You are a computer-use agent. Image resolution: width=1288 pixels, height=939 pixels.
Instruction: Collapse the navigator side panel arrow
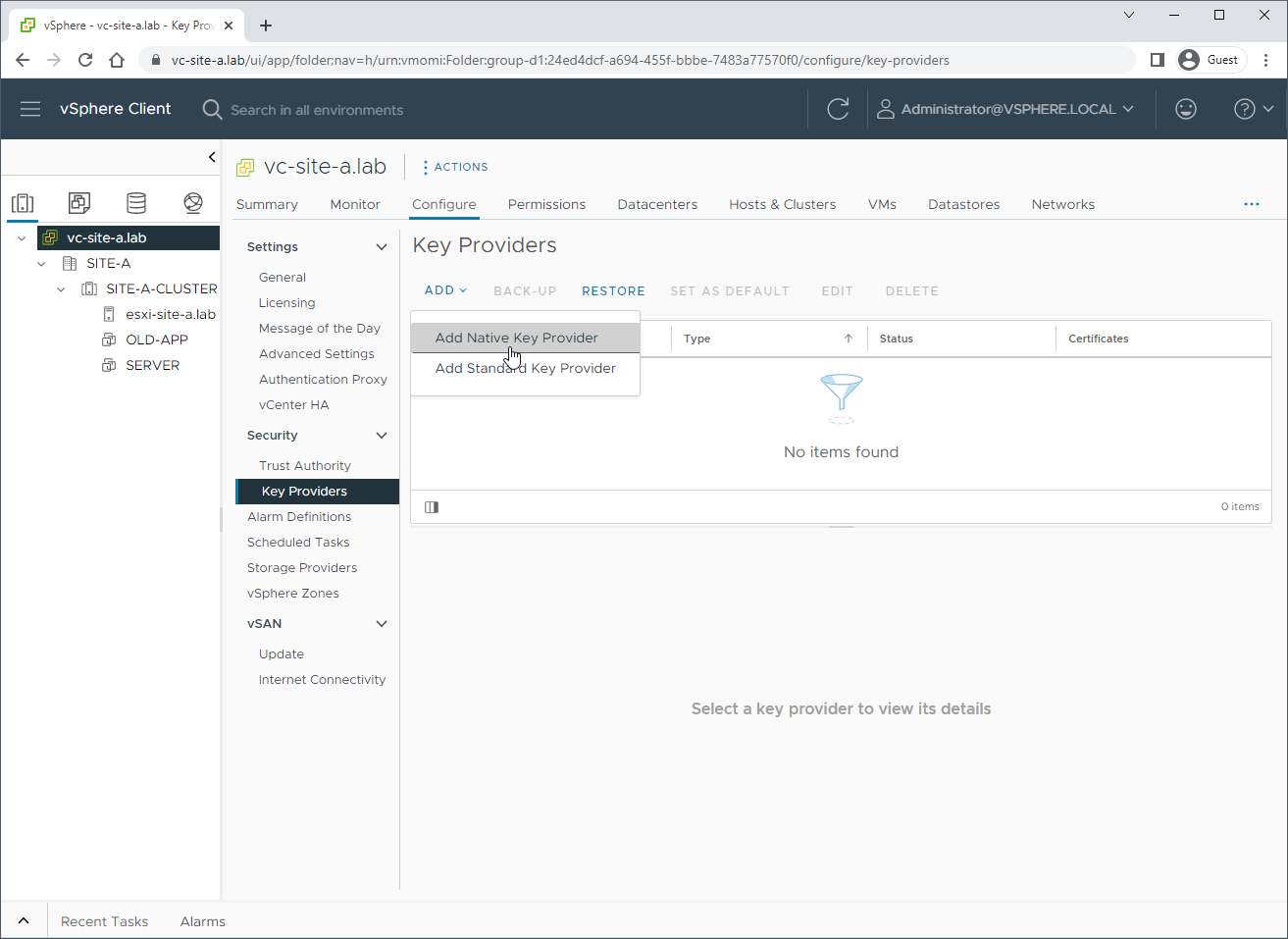pos(212,157)
